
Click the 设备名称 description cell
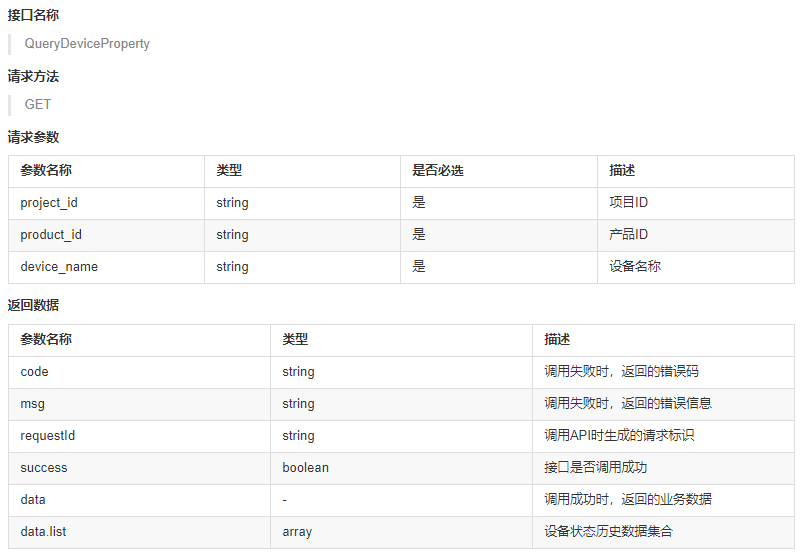coord(696,267)
